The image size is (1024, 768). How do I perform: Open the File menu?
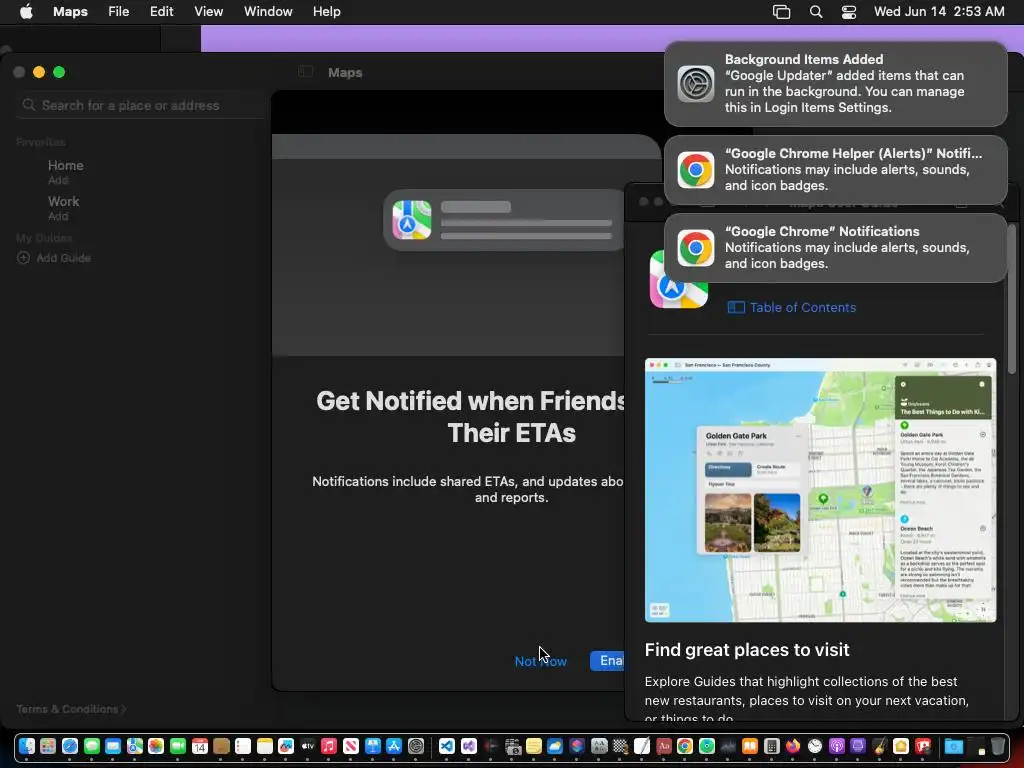[118, 12]
